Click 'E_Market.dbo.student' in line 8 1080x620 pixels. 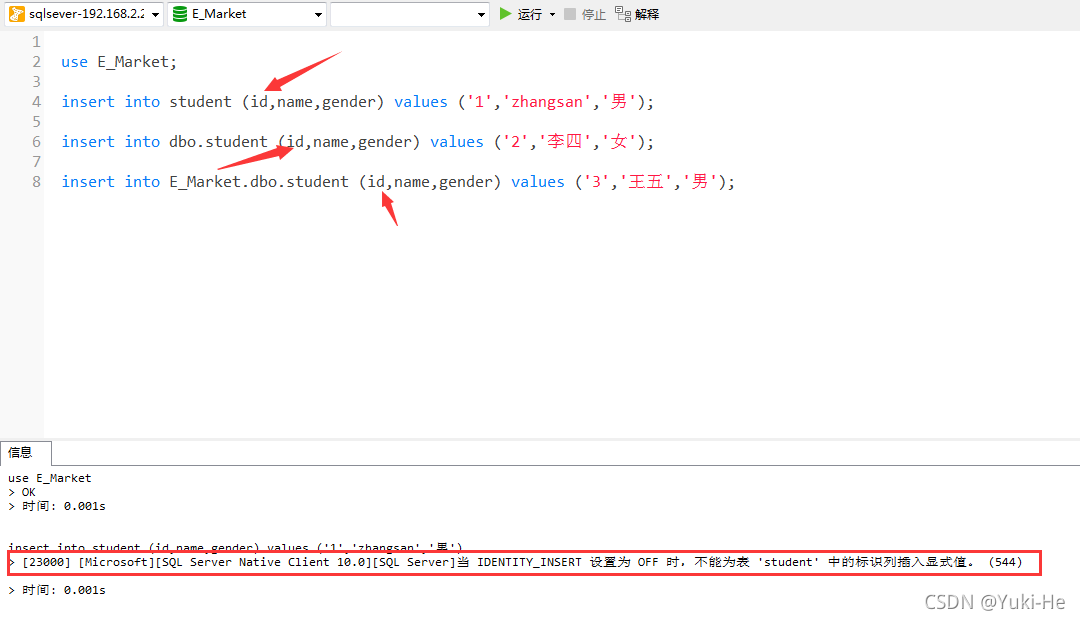[259, 182]
